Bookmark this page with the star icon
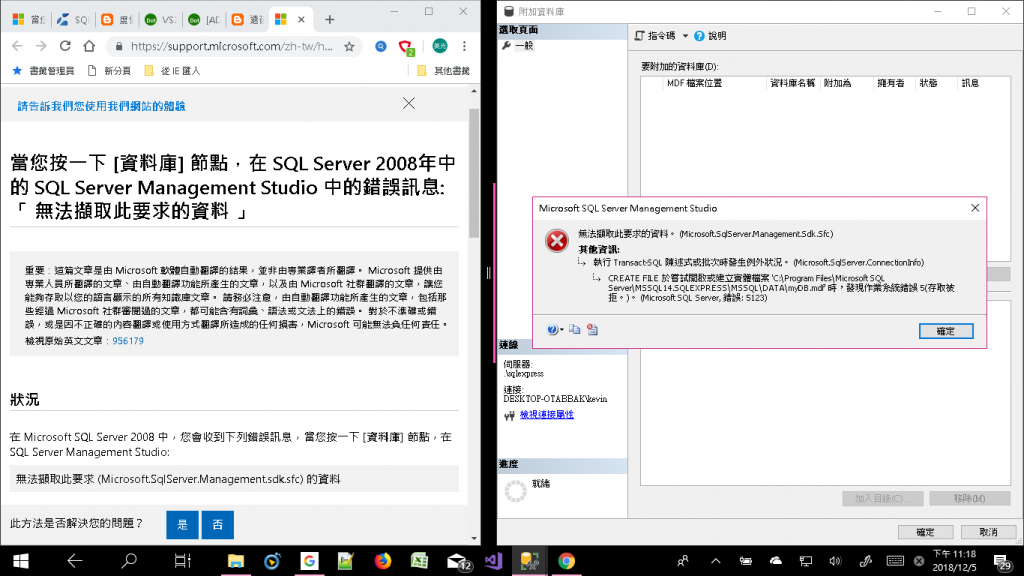Image resolution: width=1024 pixels, height=576 pixels. click(x=349, y=46)
